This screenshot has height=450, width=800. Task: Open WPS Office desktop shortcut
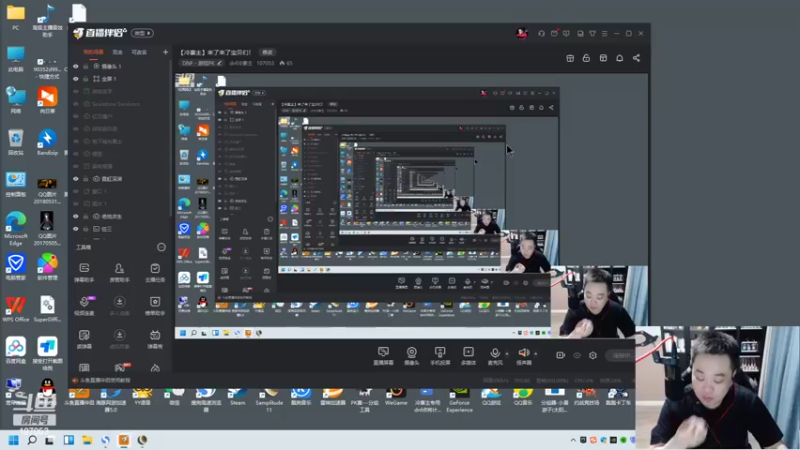[x=16, y=309]
